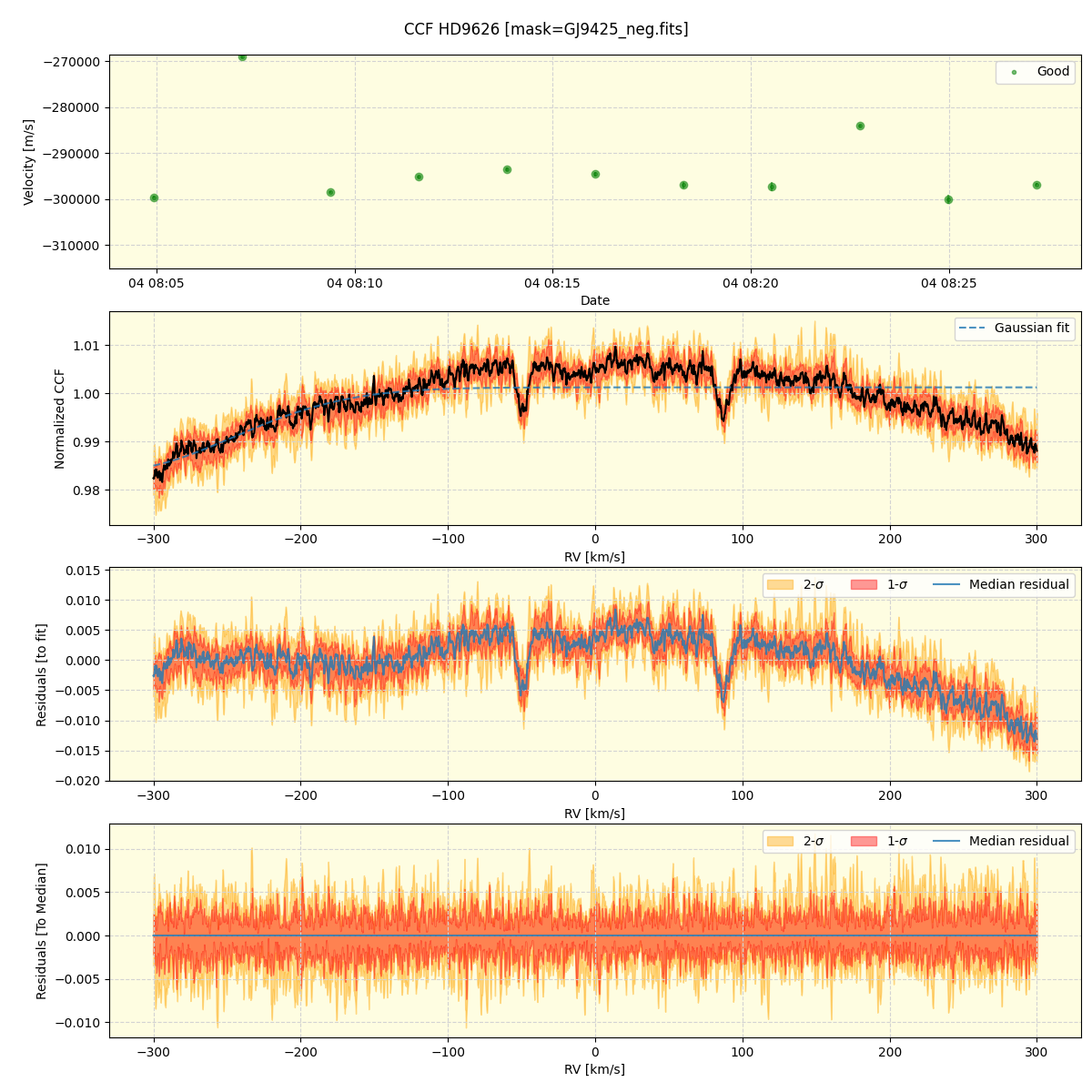Click the '2-σ' orange swatch in 'Residuals [to fit]' legend

coord(780,584)
